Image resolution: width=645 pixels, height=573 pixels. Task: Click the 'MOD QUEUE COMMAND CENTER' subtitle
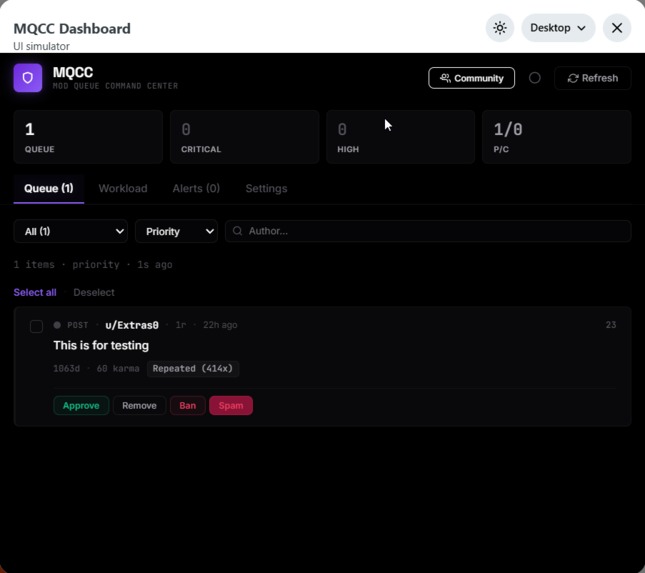(115, 86)
